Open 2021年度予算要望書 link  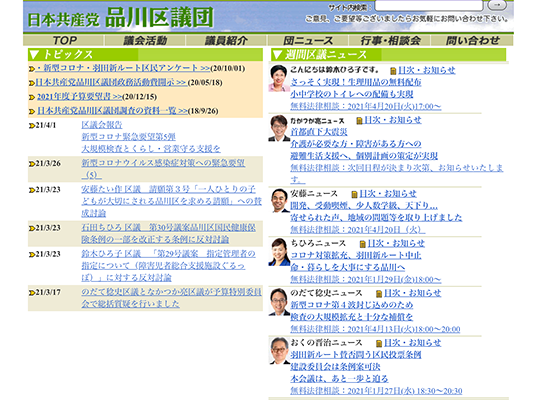point(80,96)
